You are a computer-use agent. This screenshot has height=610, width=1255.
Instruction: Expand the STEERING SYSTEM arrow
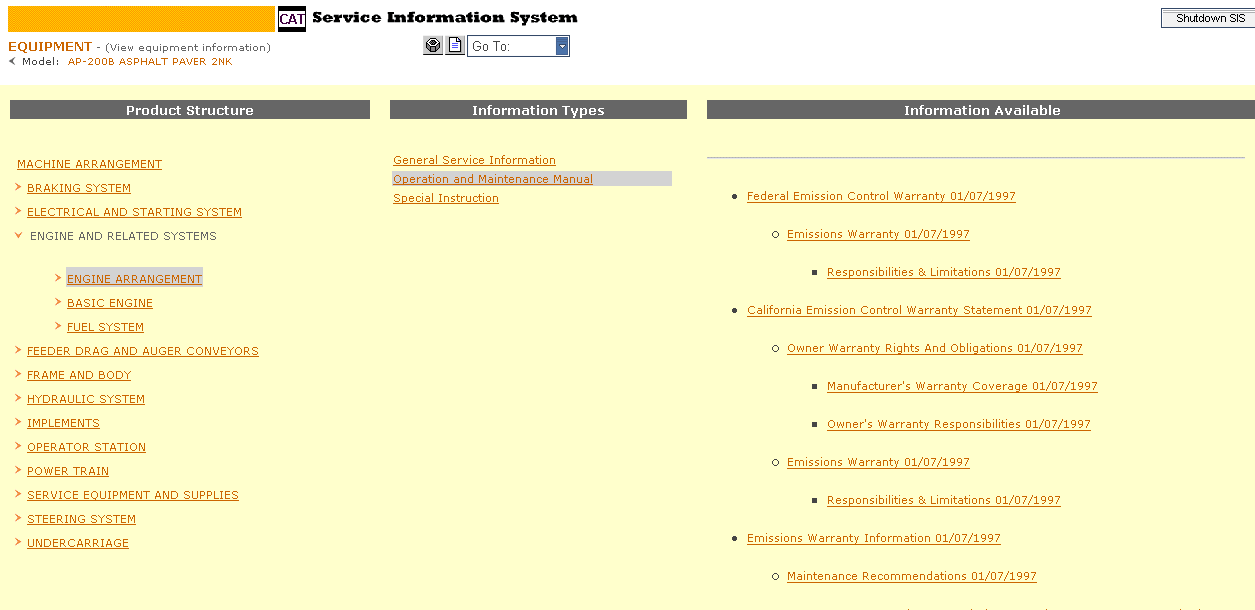click(19, 518)
